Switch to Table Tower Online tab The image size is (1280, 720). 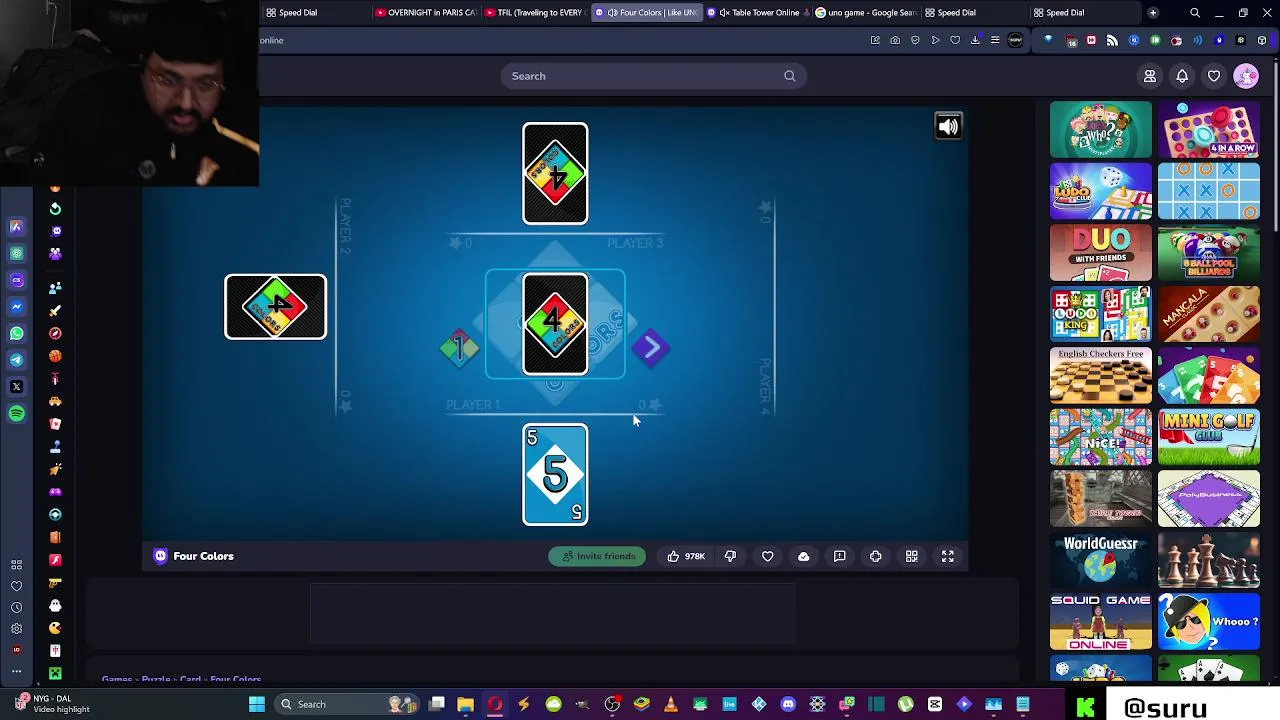[x=759, y=12]
